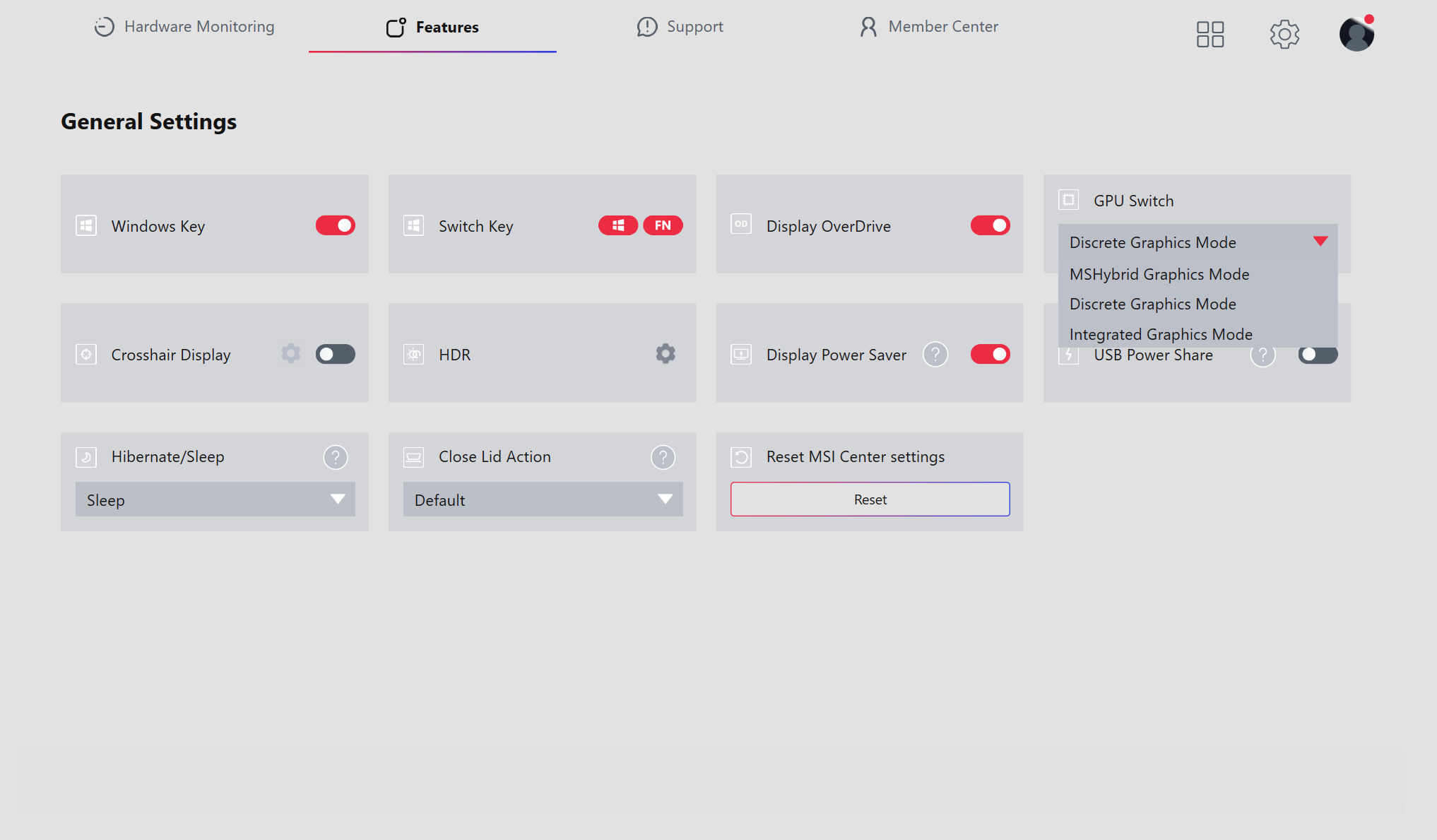Enable the USB Power Share toggle
The height and width of the screenshot is (840, 1437).
[1318, 355]
